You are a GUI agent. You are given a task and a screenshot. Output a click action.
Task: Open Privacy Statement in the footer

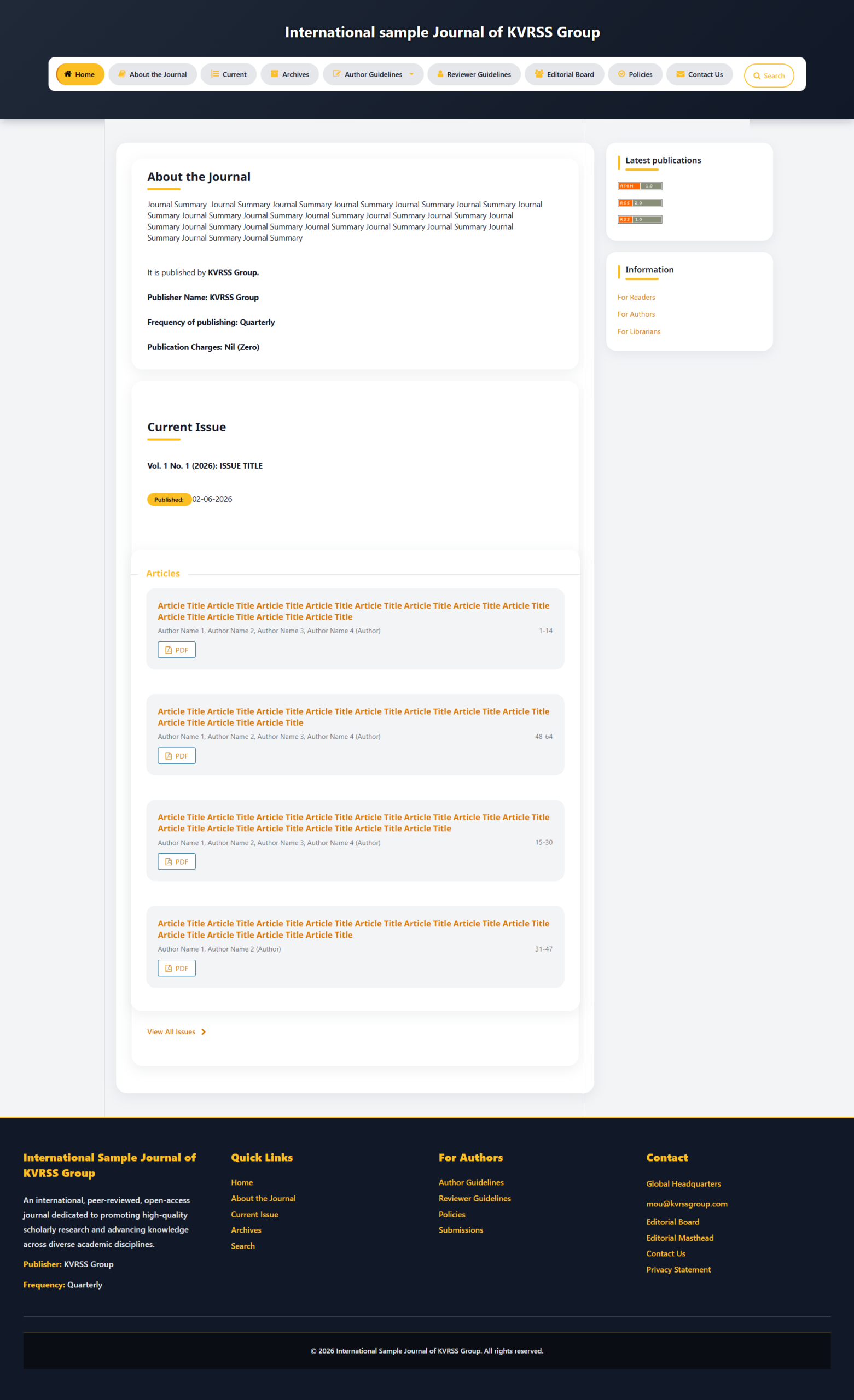pyautogui.click(x=678, y=1269)
